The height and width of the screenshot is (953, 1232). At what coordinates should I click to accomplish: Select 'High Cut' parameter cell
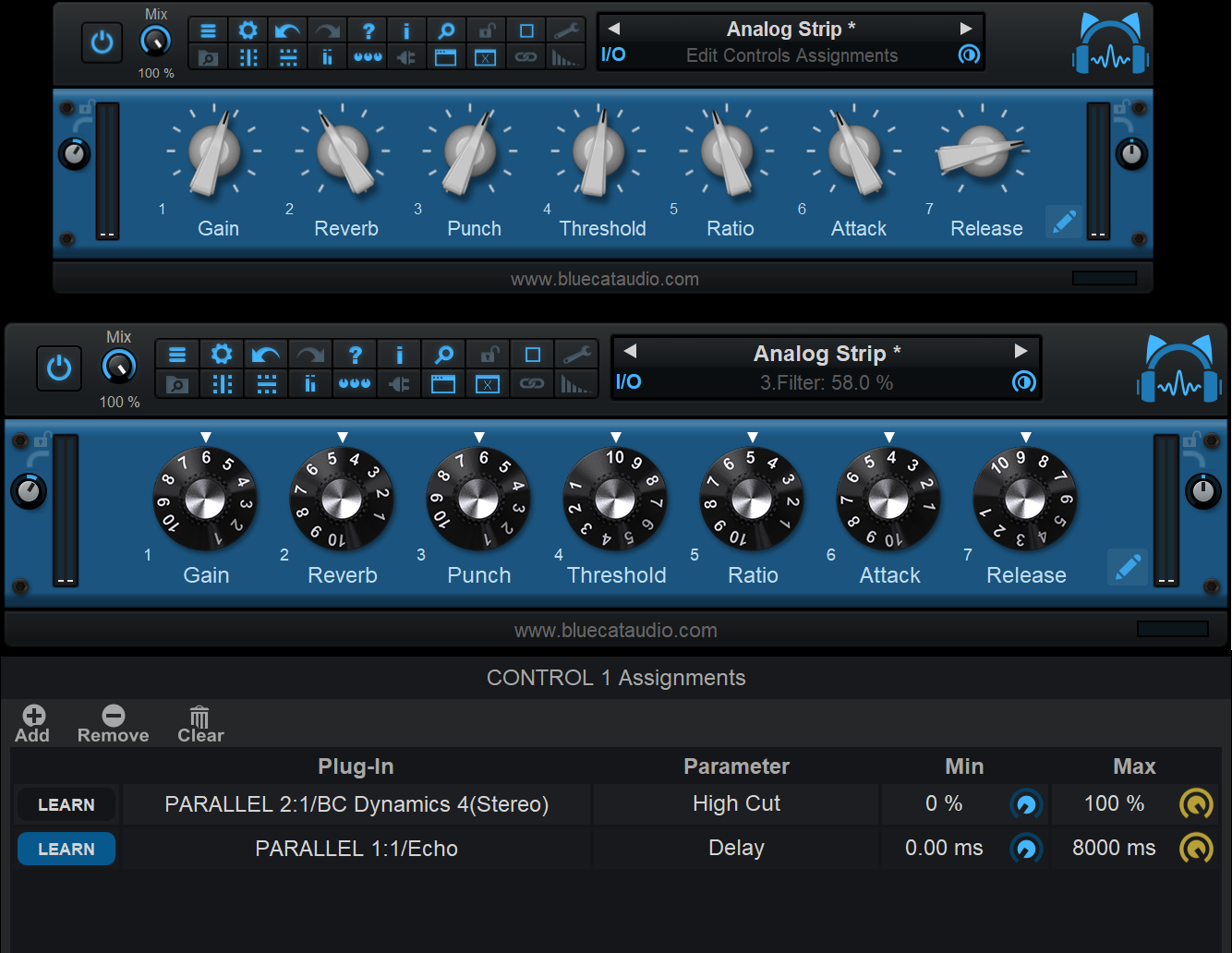point(736,804)
